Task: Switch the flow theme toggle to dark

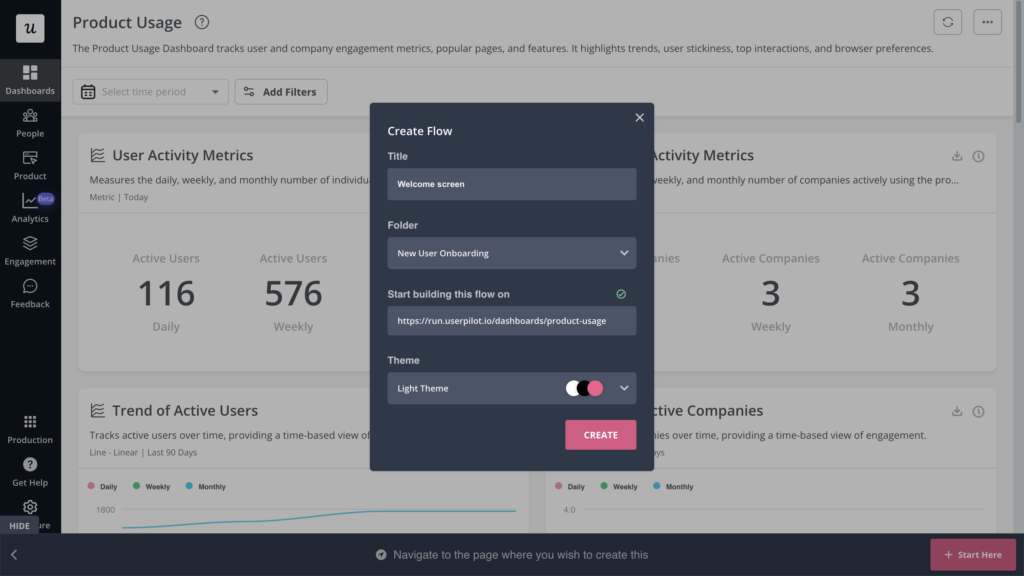Action: (583, 388)
